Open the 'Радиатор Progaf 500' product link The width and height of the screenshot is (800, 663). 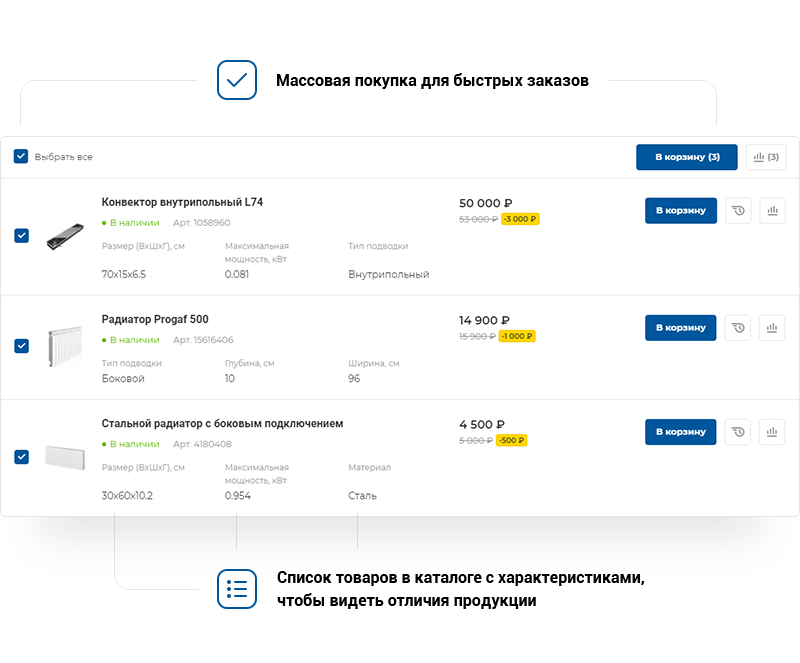click(155, 320)
